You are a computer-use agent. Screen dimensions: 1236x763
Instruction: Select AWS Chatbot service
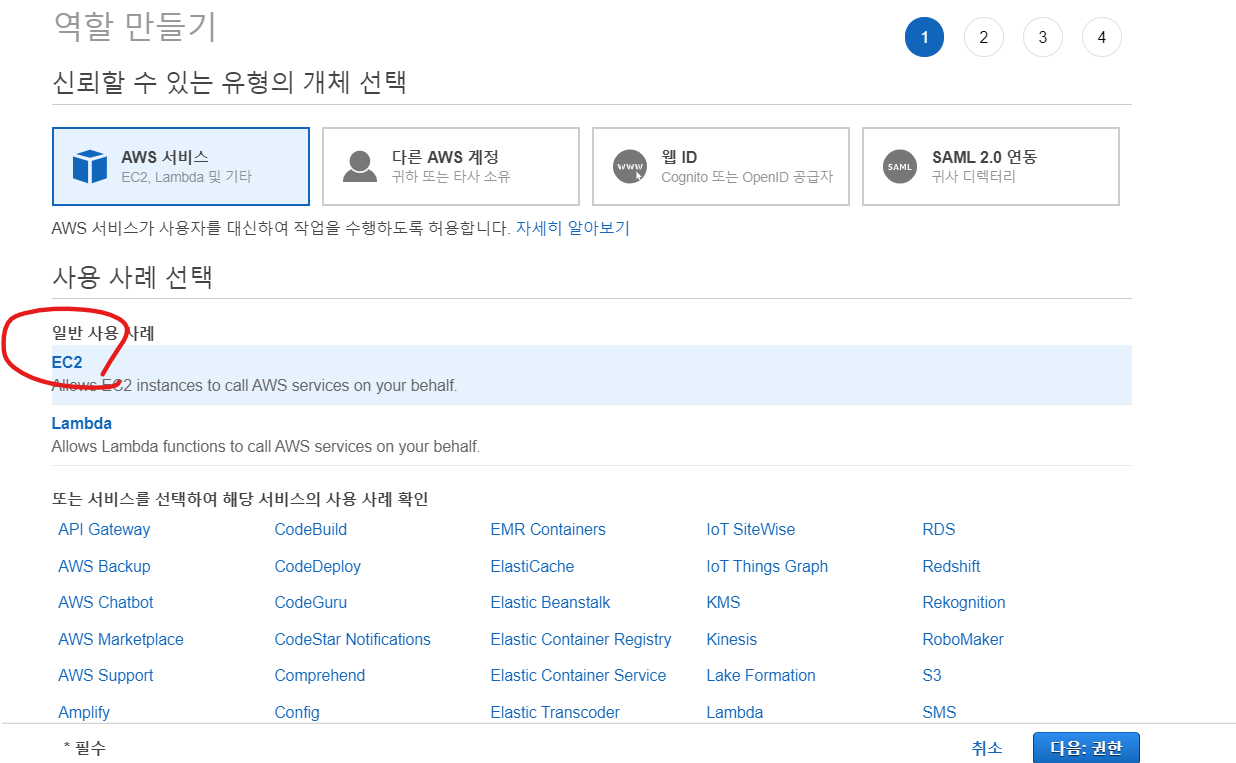click(106, 603)
